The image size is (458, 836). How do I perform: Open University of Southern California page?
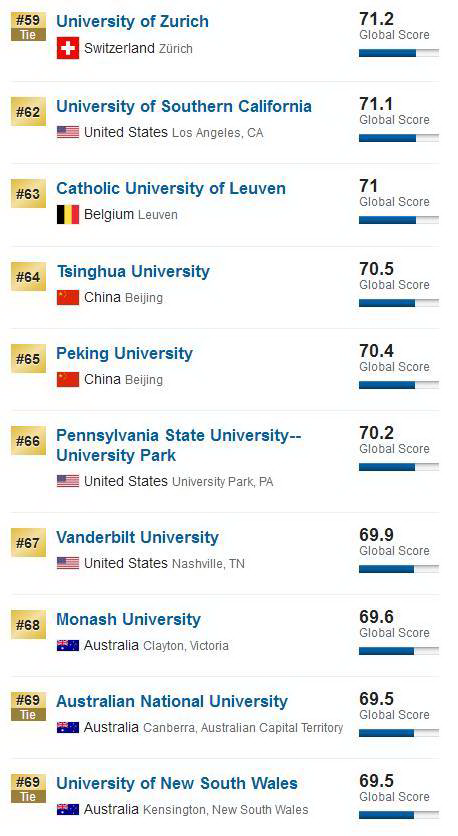184,106
